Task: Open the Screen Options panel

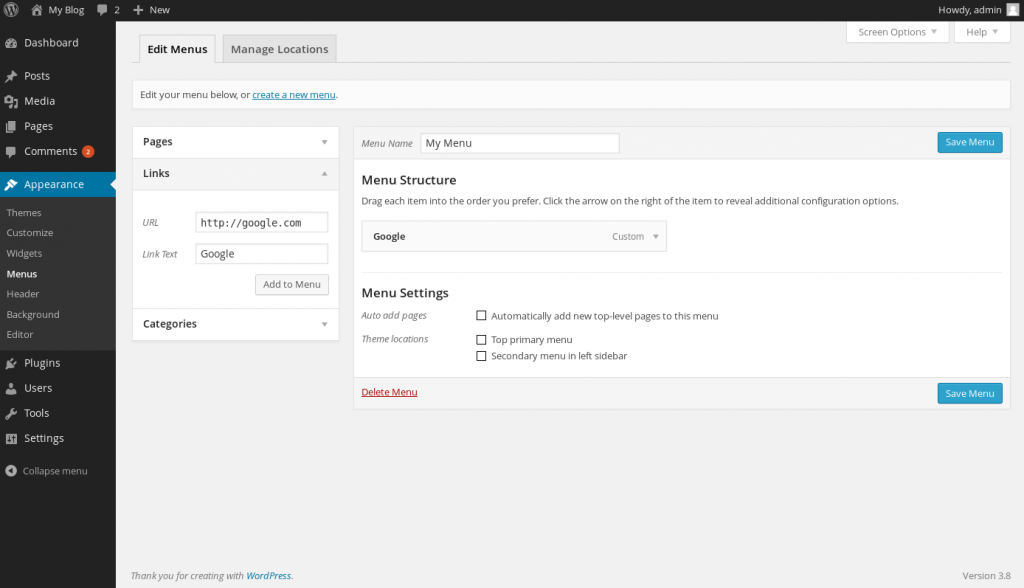Action: 897,31
